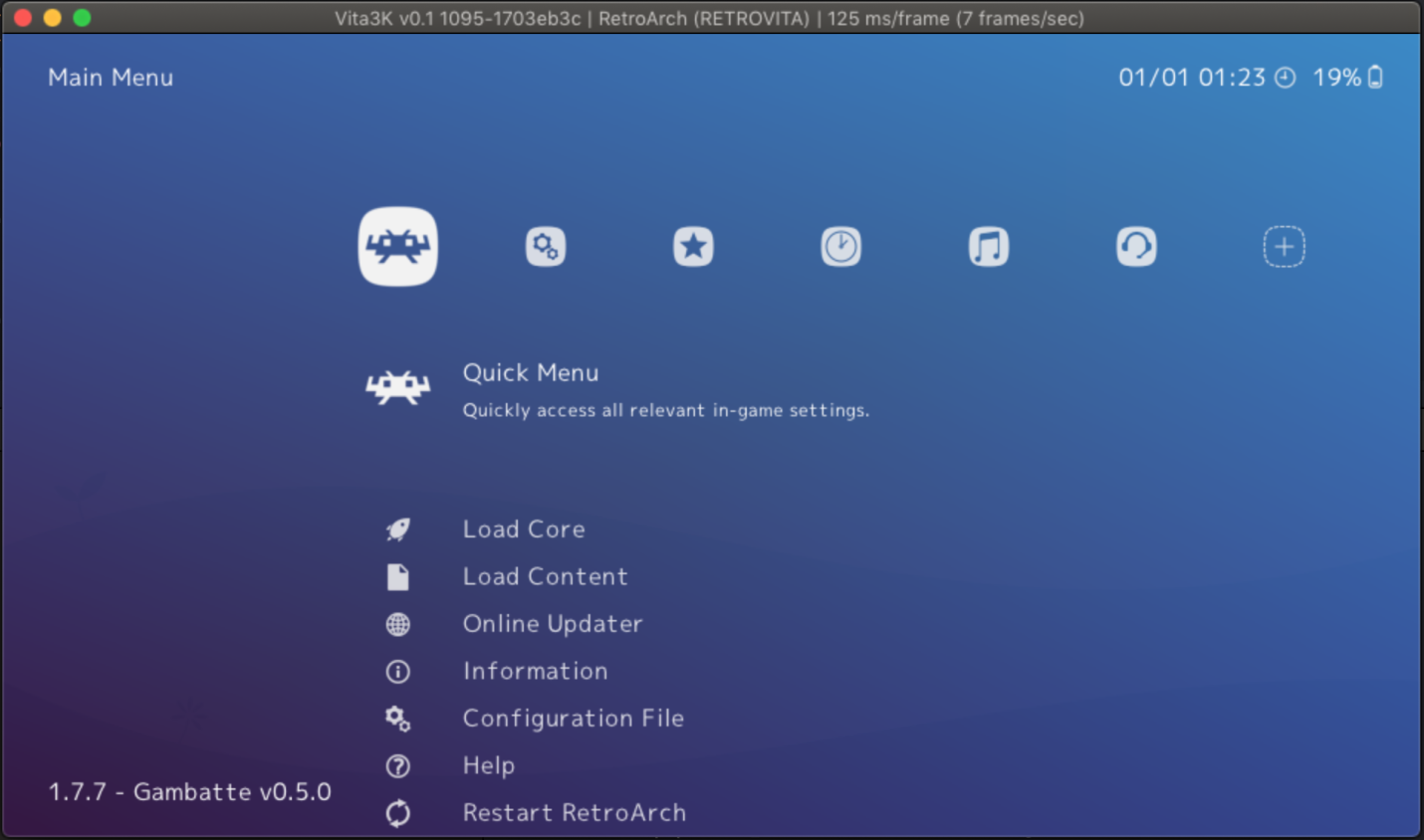Screen dimensions: 1424x840
Task: Click the clock icon next to the time
Action: pos(1286,78)
